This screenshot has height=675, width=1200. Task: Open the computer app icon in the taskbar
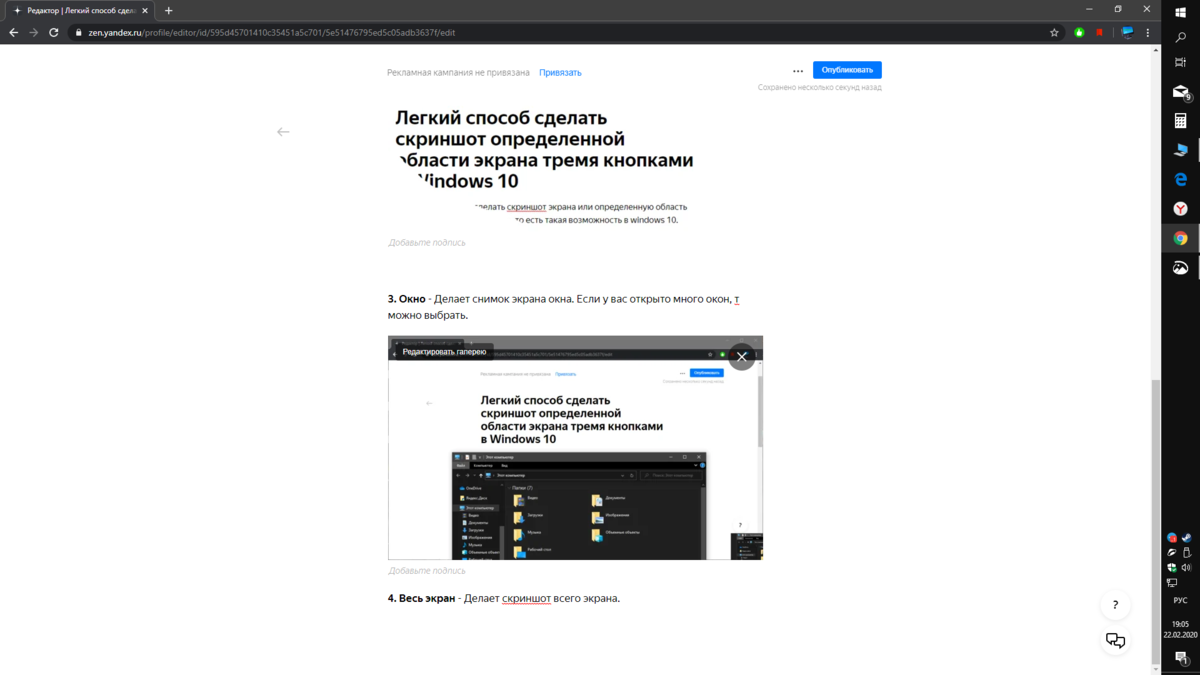[1180, 150]
